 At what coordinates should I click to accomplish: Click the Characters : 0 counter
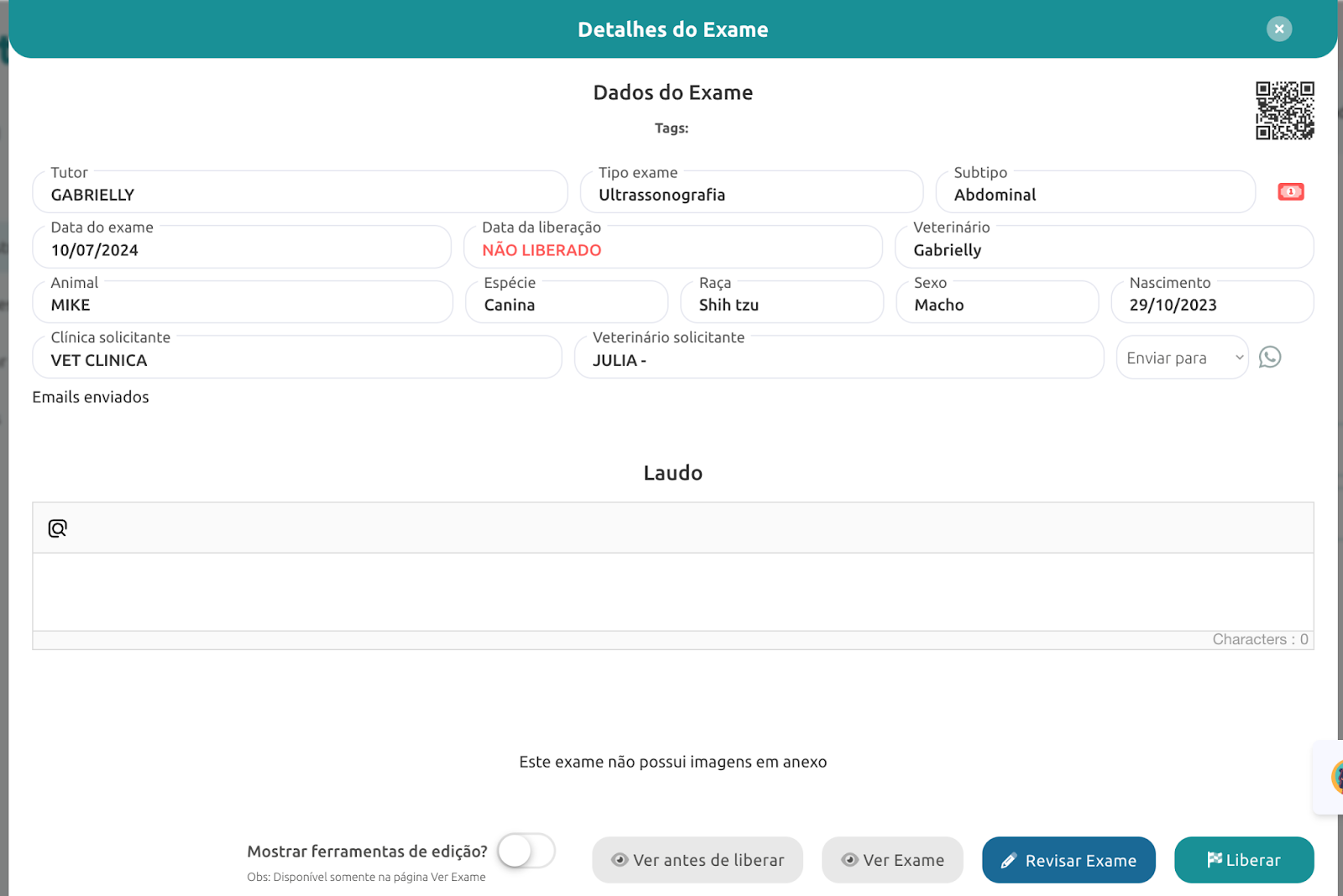(x=1260, y=639)
